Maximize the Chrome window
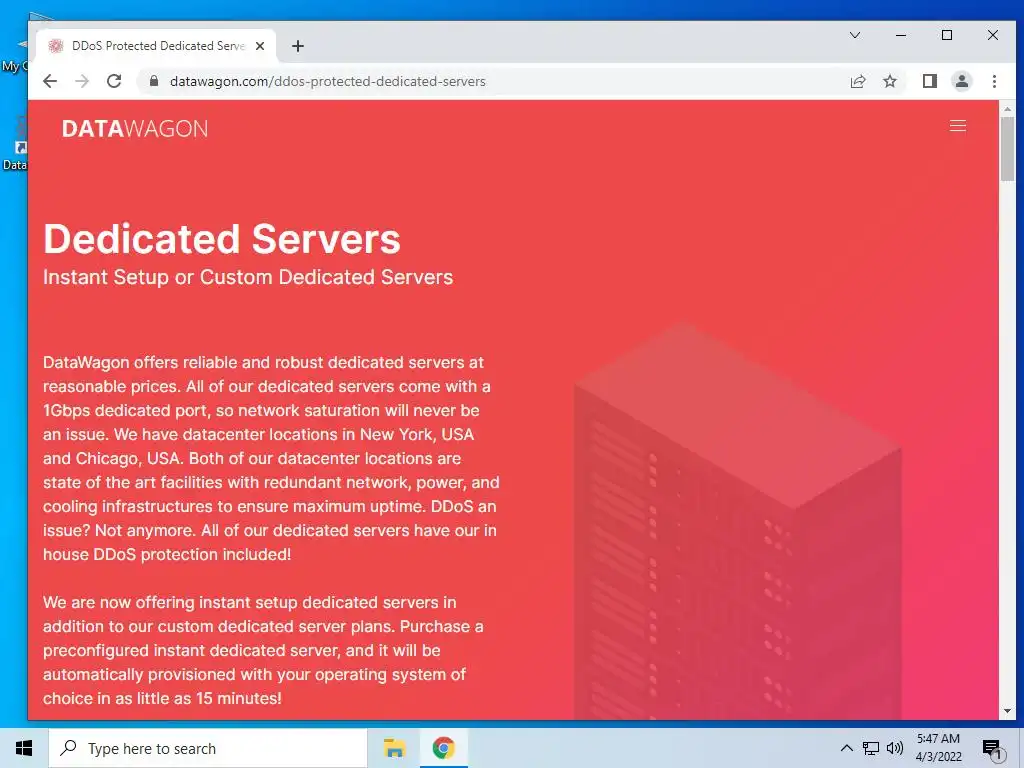Screen dimensions: 1024x768 (x=946, y=35)
